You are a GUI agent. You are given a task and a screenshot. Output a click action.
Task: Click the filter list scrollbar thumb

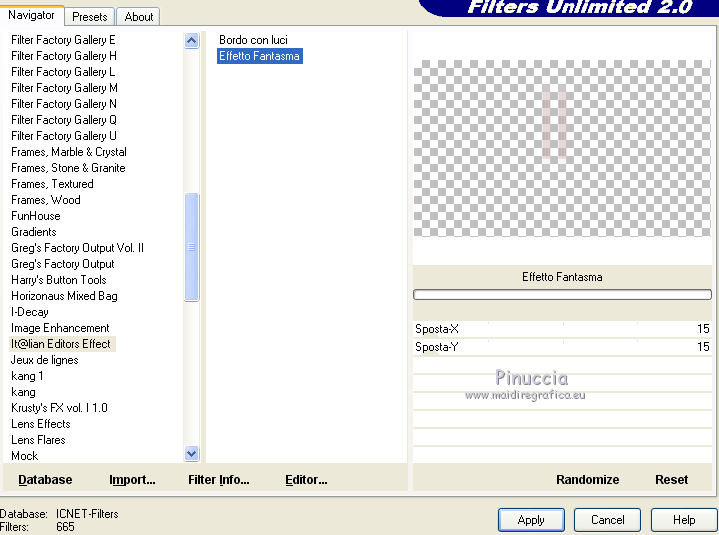point(191,247)
